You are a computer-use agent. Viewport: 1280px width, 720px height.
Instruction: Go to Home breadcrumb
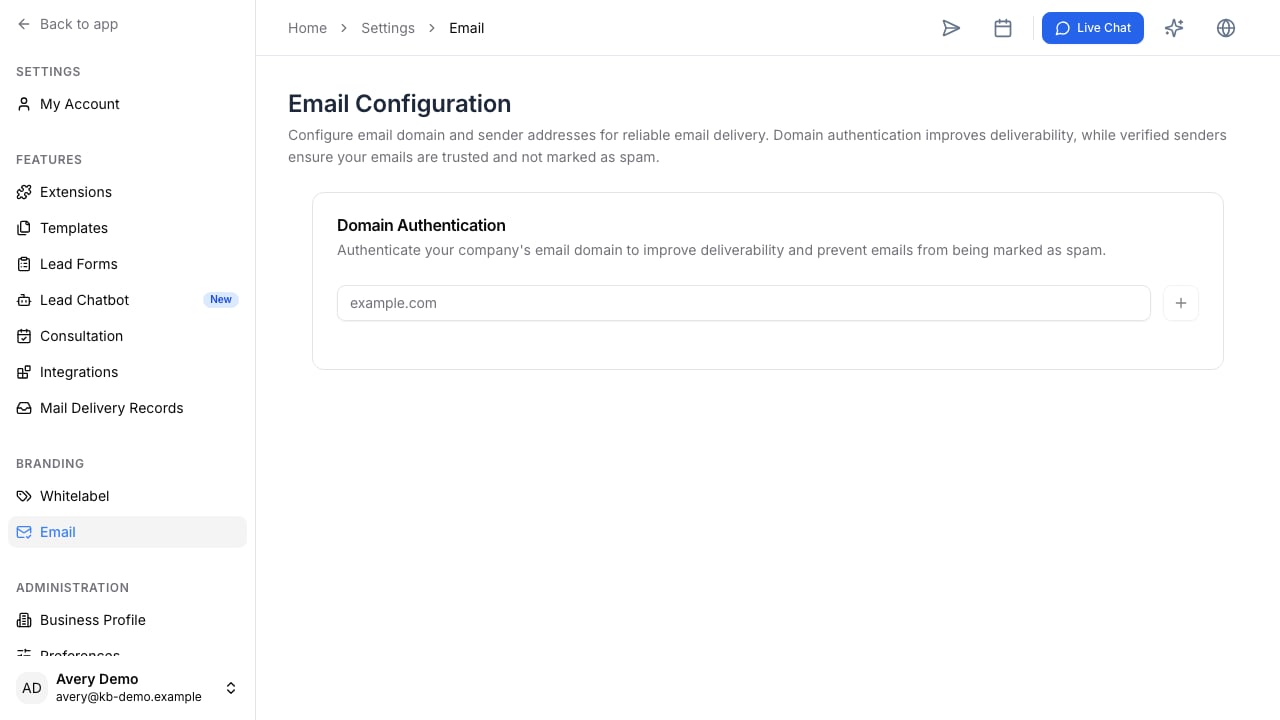(307, 28)
